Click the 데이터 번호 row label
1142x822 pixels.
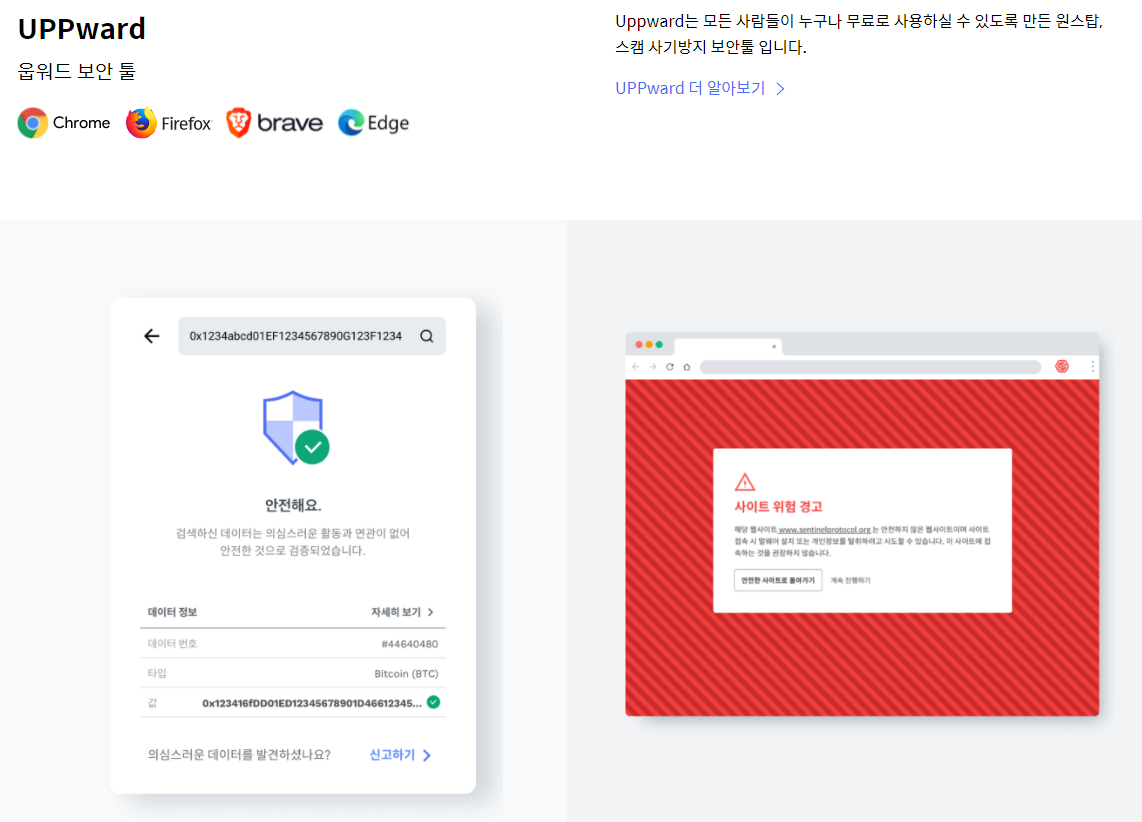coord(172,644)
